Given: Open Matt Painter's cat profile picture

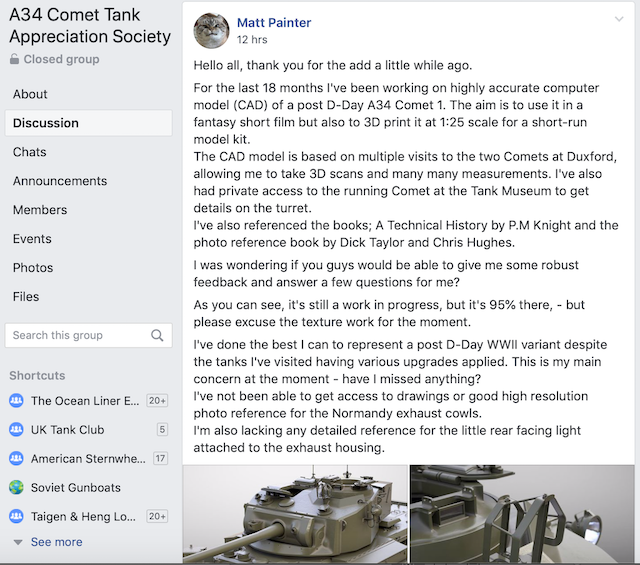Looking at the screenshot, I should 211,30.
